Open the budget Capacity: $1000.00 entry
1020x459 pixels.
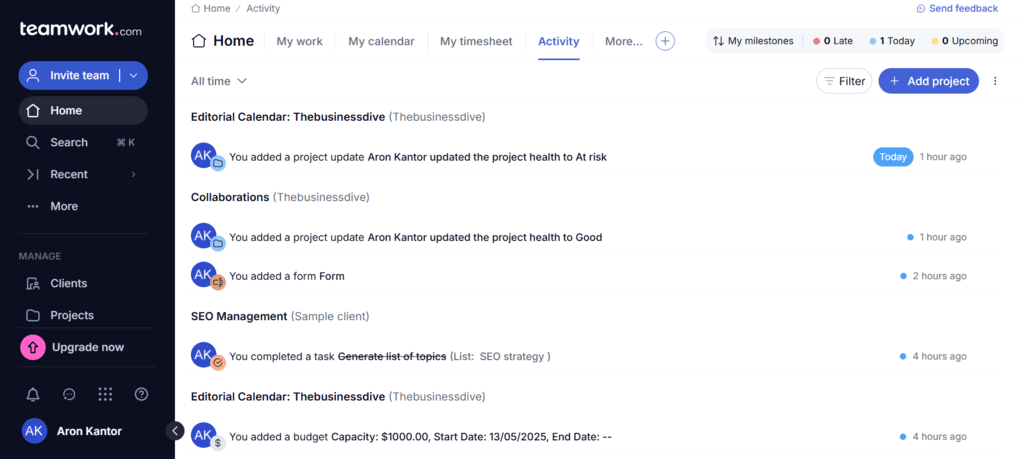pyautogui.click(x=472, y=437)
